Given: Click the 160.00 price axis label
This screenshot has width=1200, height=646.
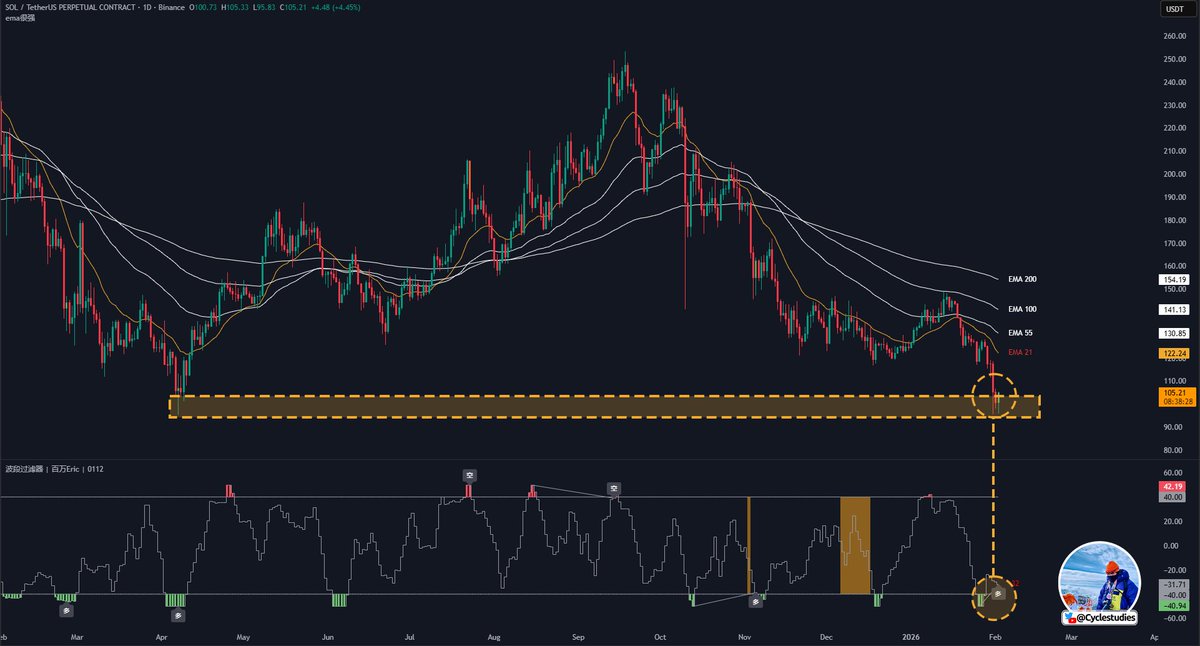Looking at the screenshot, I should (x=1174, y=266).
